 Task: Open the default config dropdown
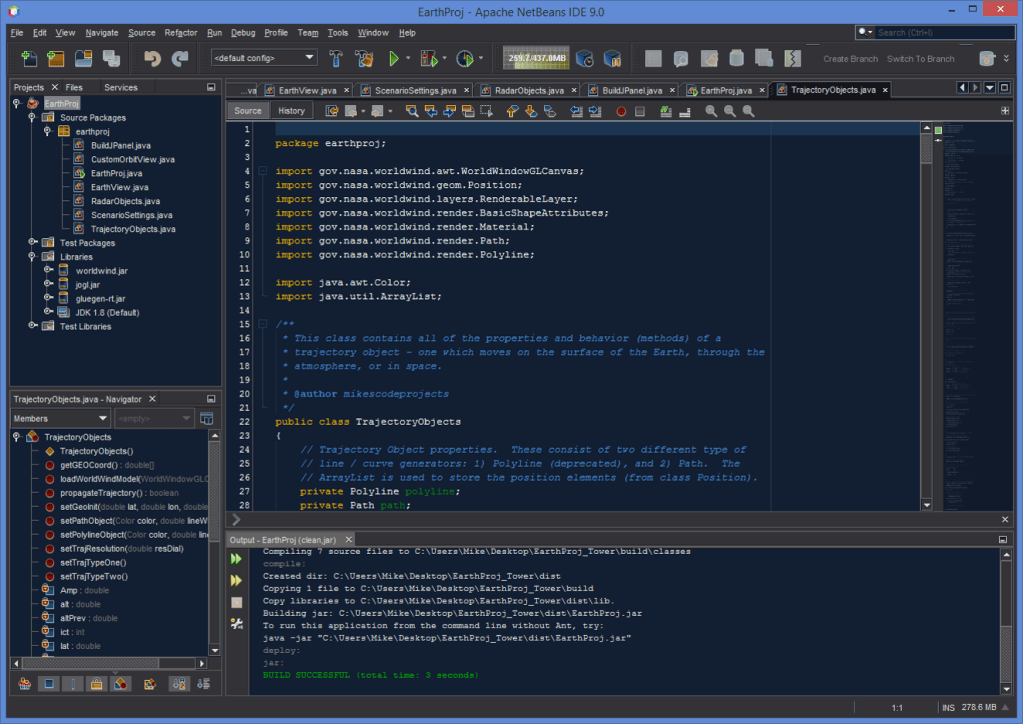pos(264,58)
